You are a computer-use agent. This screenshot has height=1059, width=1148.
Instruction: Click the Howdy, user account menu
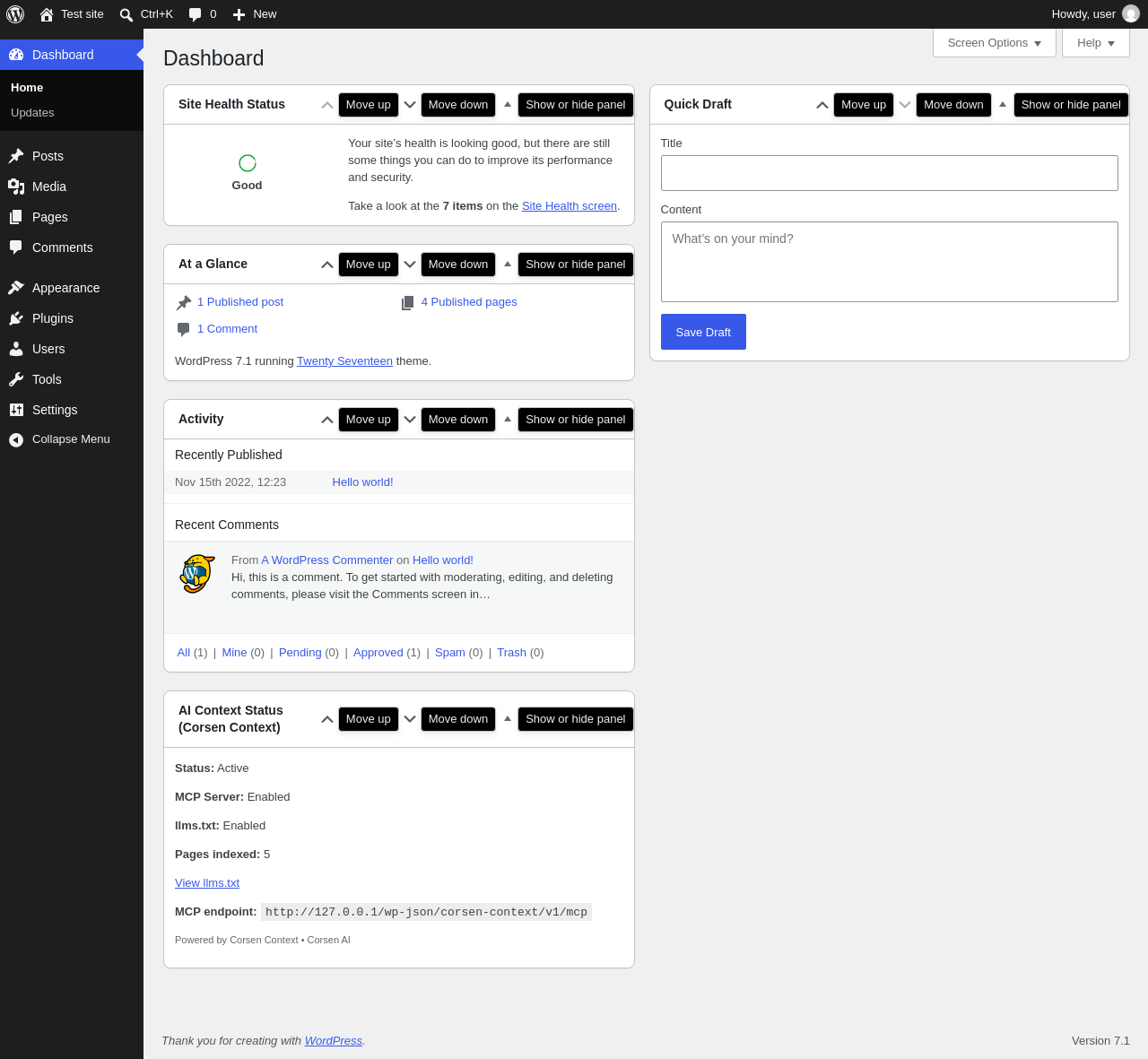click(x=1095, y=14)
